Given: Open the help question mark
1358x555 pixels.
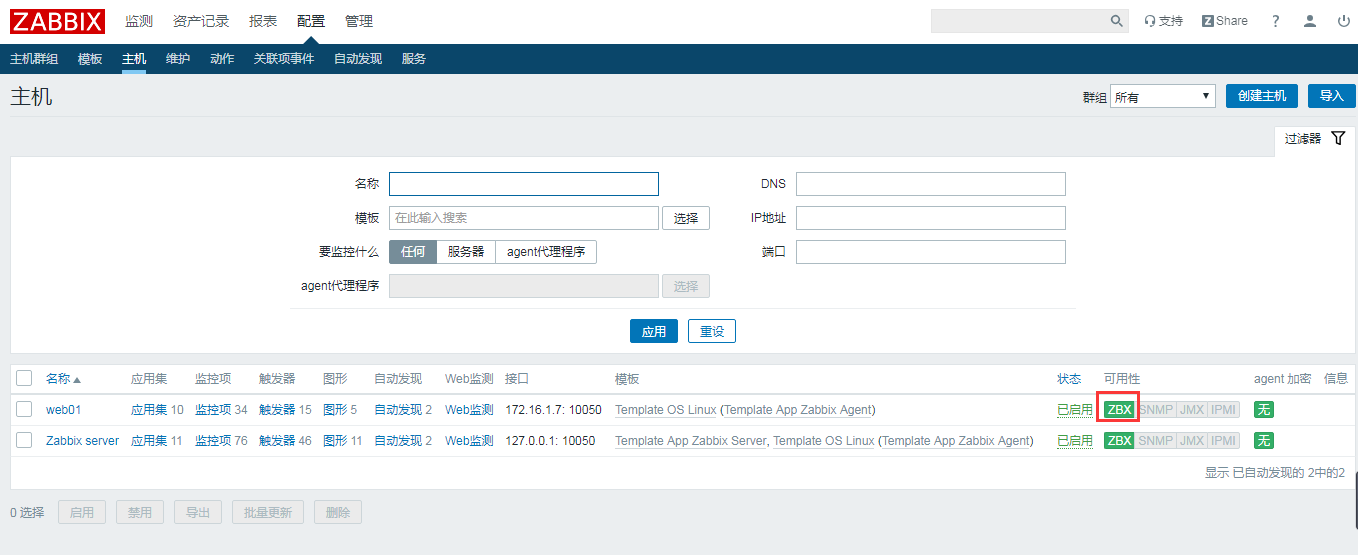Looking at the screenshot, I should click(1275, 21).
